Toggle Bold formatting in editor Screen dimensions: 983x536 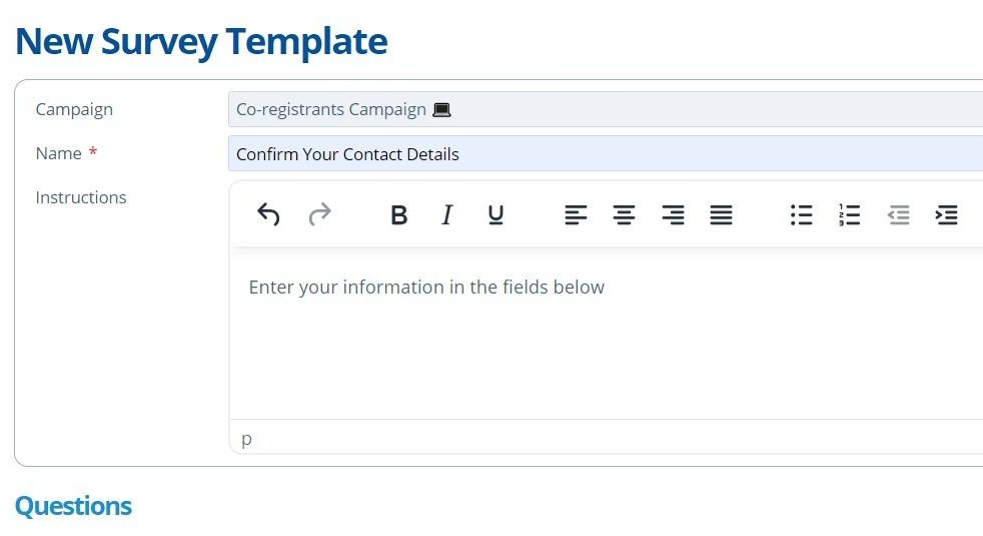399,214
